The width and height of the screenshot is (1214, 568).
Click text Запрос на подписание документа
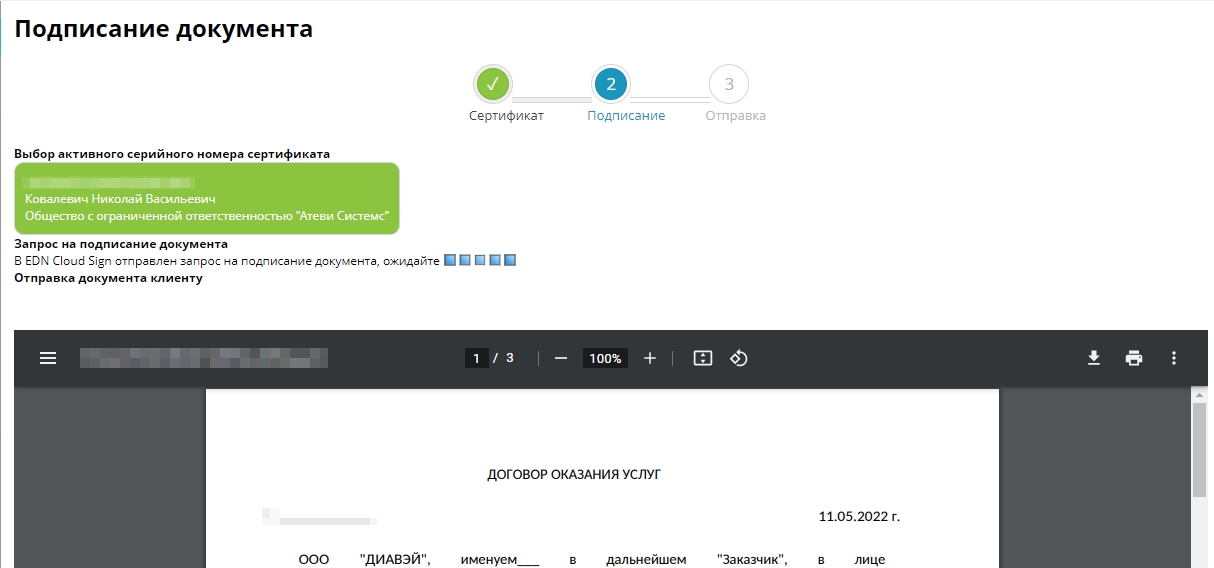pos(121,244)
